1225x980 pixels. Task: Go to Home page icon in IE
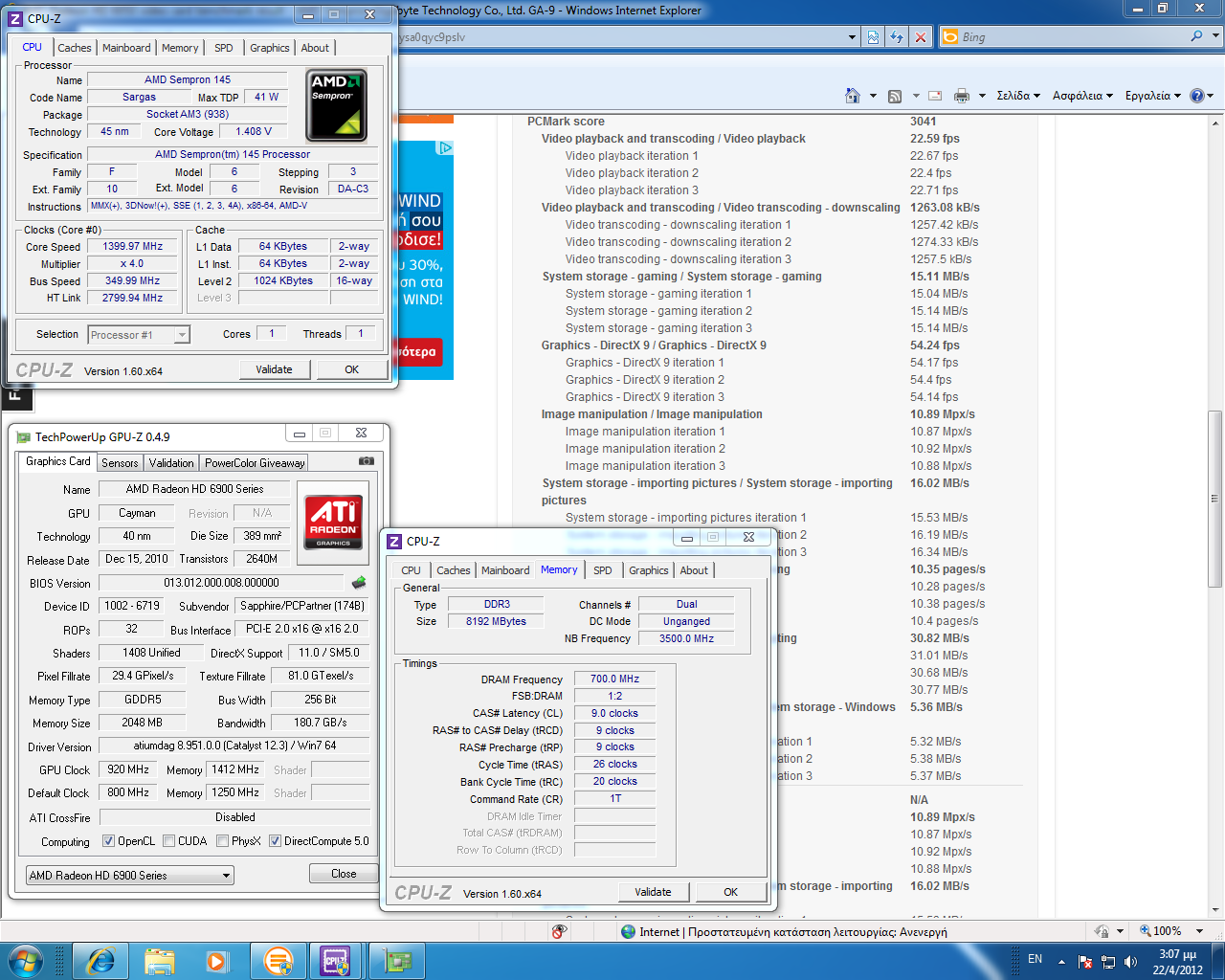(853, 96)
